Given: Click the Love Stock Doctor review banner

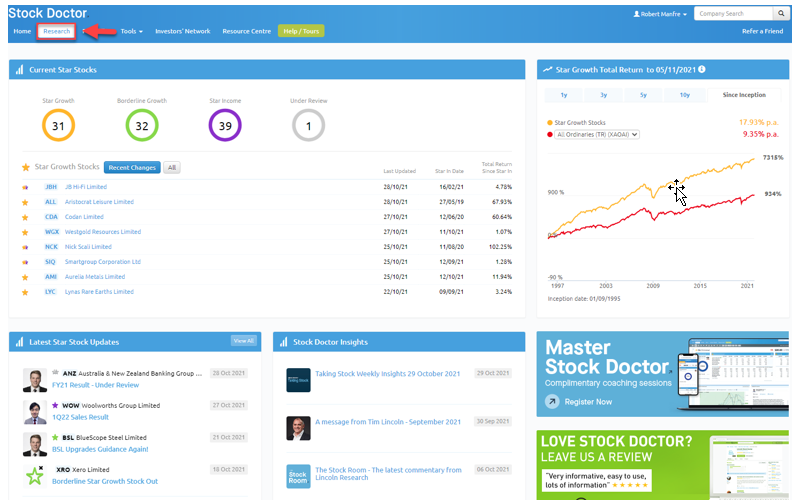Looking at the screenshot, I should pyautogui.click(x=662, y=465).
